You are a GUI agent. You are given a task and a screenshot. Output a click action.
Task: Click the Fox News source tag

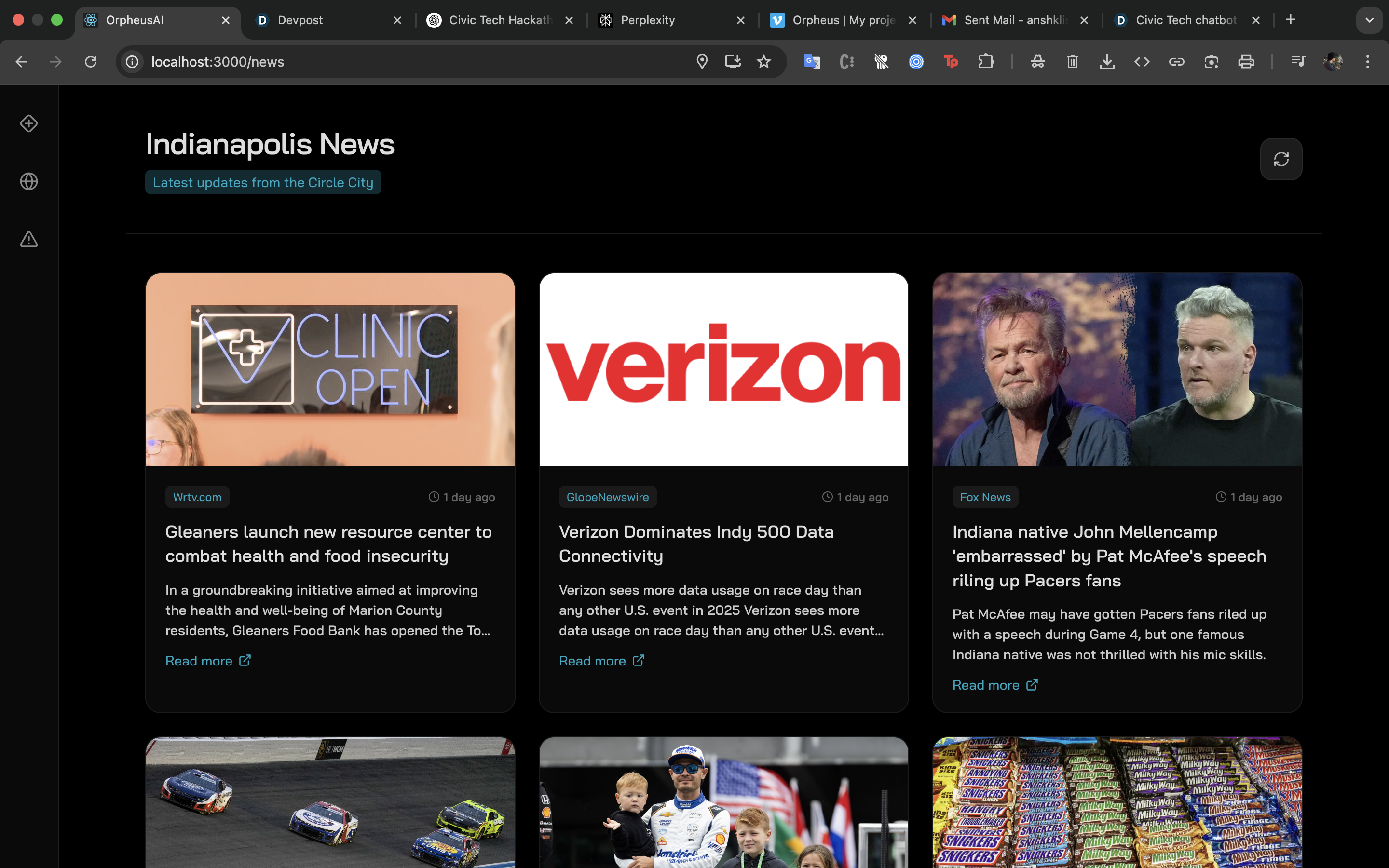coord(985,497)
